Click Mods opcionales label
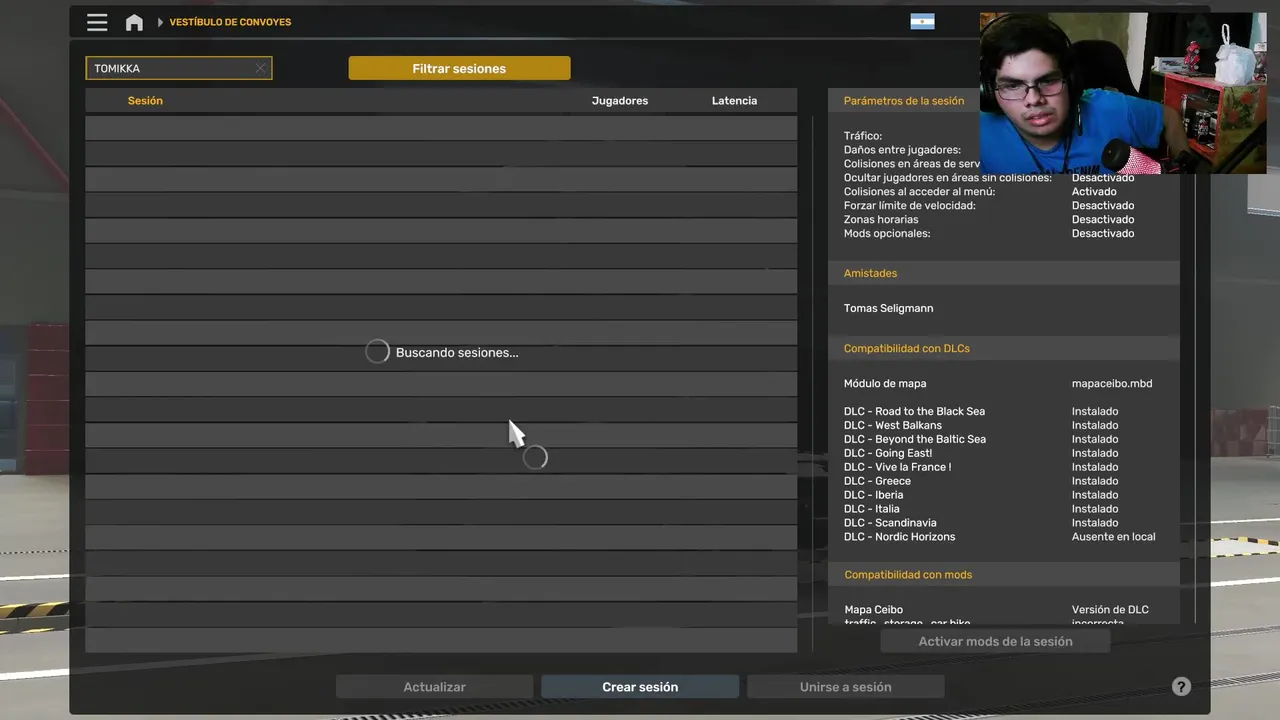 [x=887, y=233]
